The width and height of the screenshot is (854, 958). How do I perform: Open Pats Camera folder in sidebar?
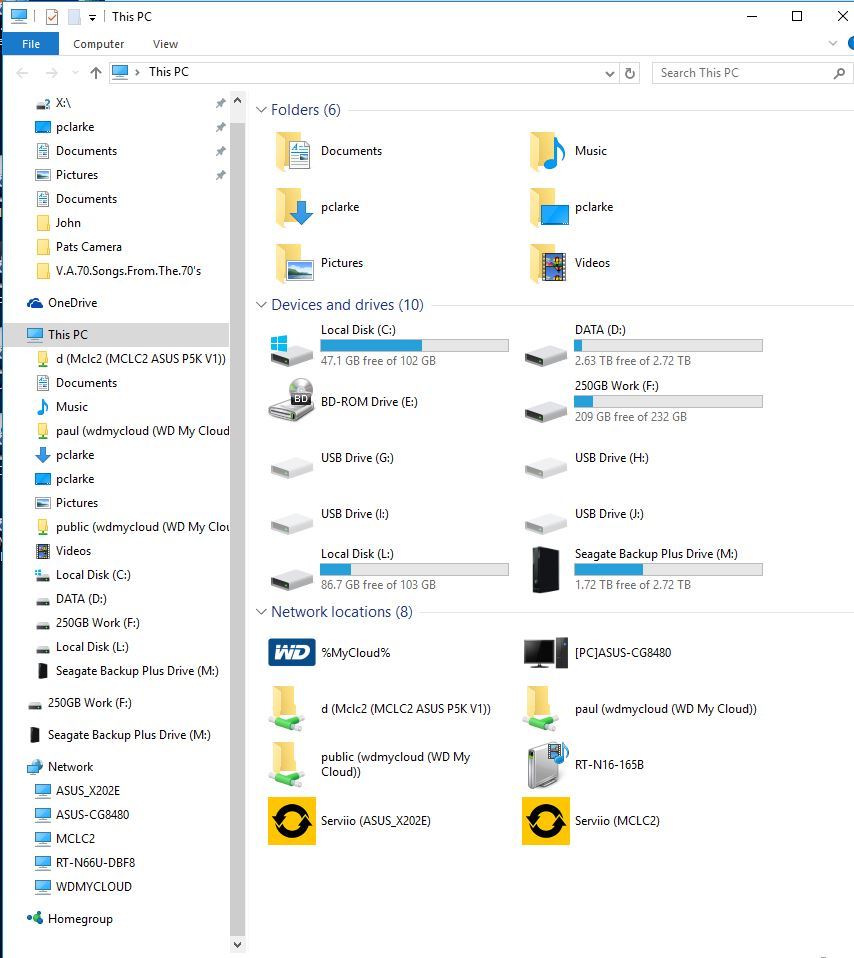79,247
